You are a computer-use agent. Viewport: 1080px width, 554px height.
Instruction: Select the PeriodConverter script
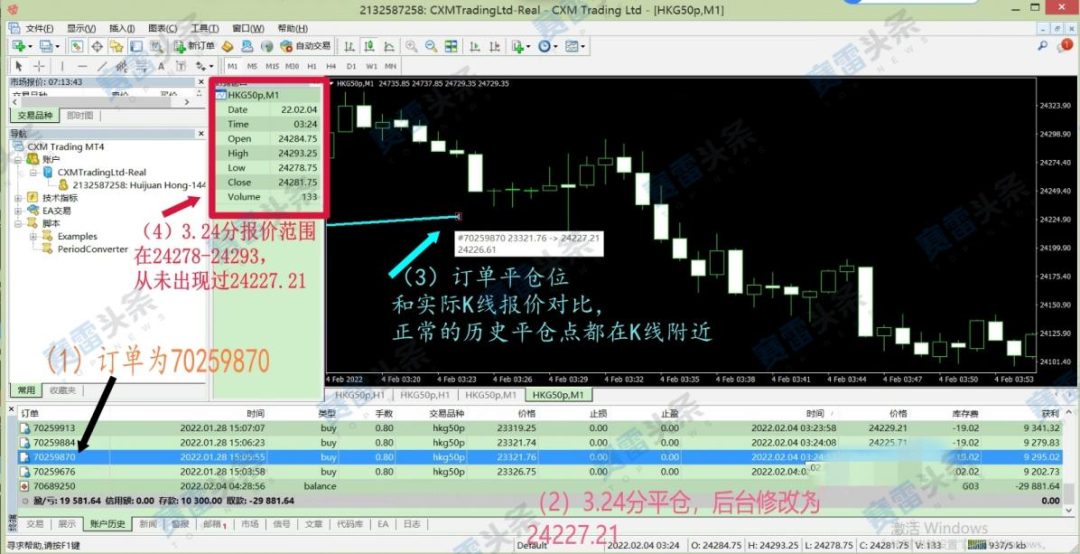(92, 249)
